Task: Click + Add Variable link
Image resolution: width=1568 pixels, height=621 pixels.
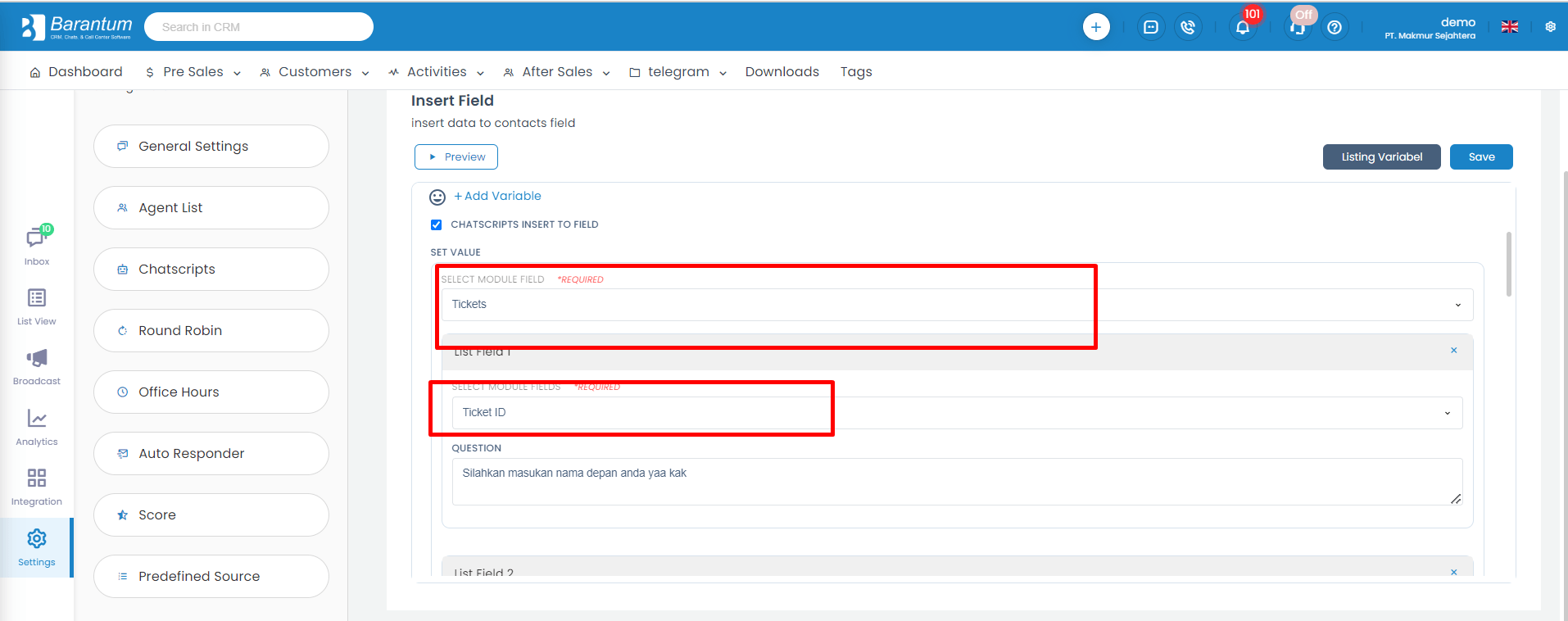Action: coord(497,197)
